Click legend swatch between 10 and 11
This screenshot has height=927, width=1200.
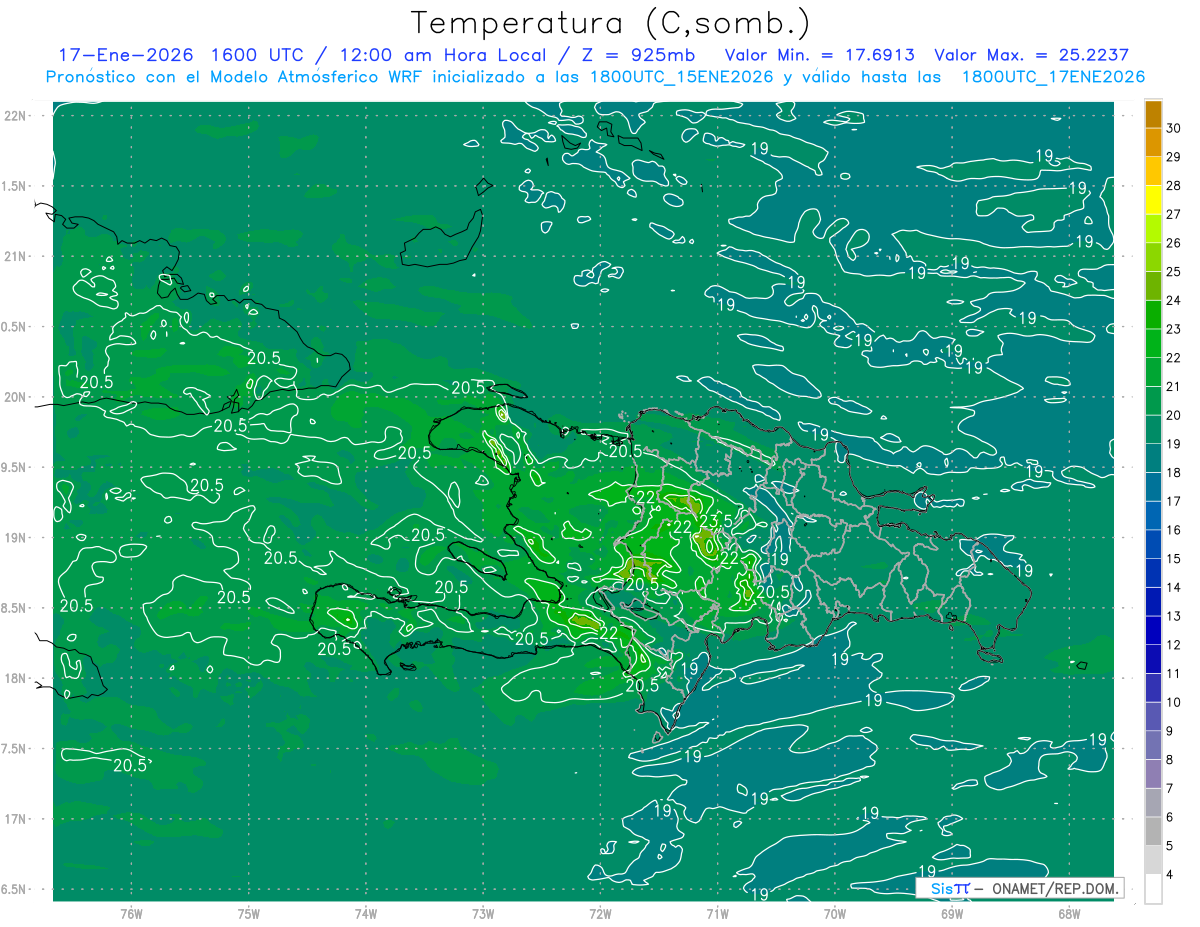pyautogui.click(x=1153, y=688)
